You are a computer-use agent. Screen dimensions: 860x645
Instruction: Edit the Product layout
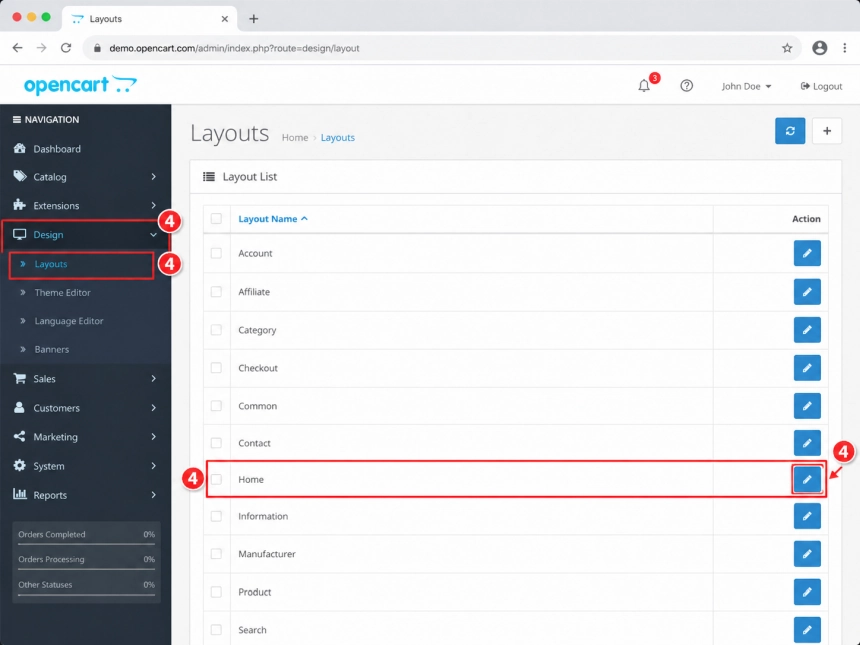coord(807,592)
